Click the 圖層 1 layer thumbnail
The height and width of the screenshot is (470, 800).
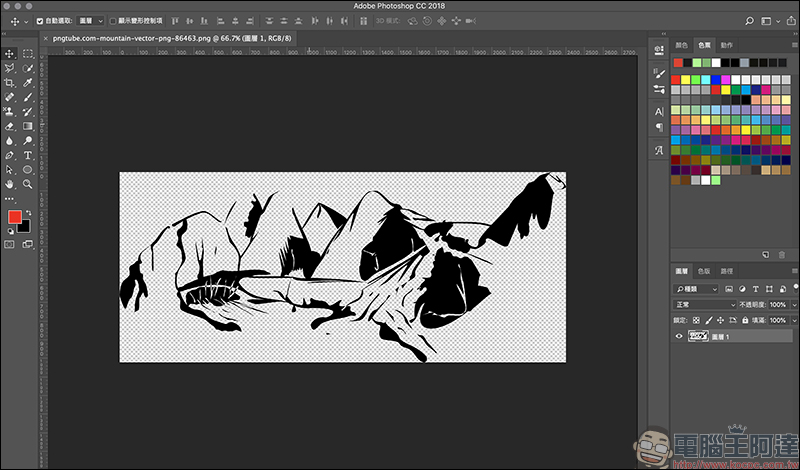699,337
